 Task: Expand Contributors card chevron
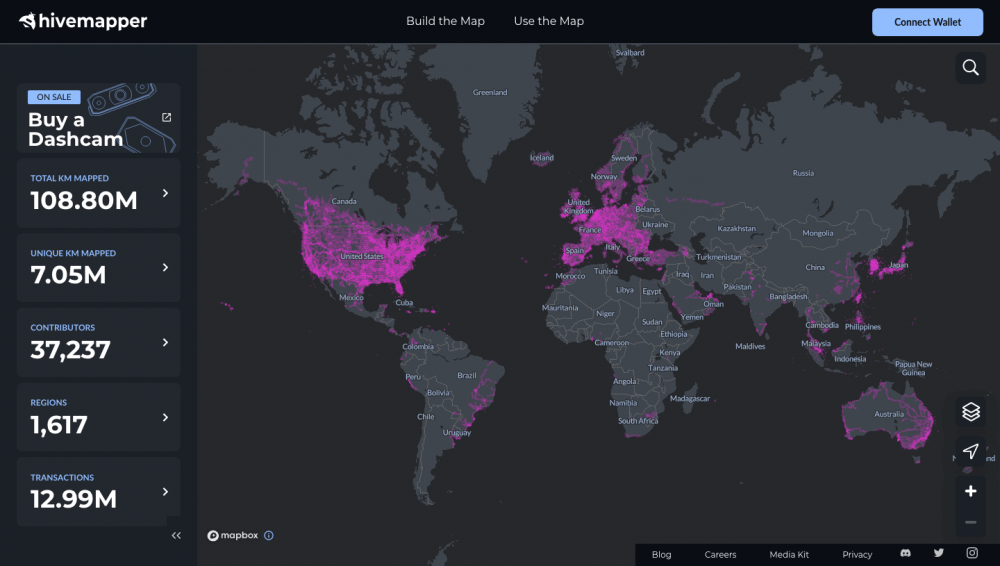(165, 343)
